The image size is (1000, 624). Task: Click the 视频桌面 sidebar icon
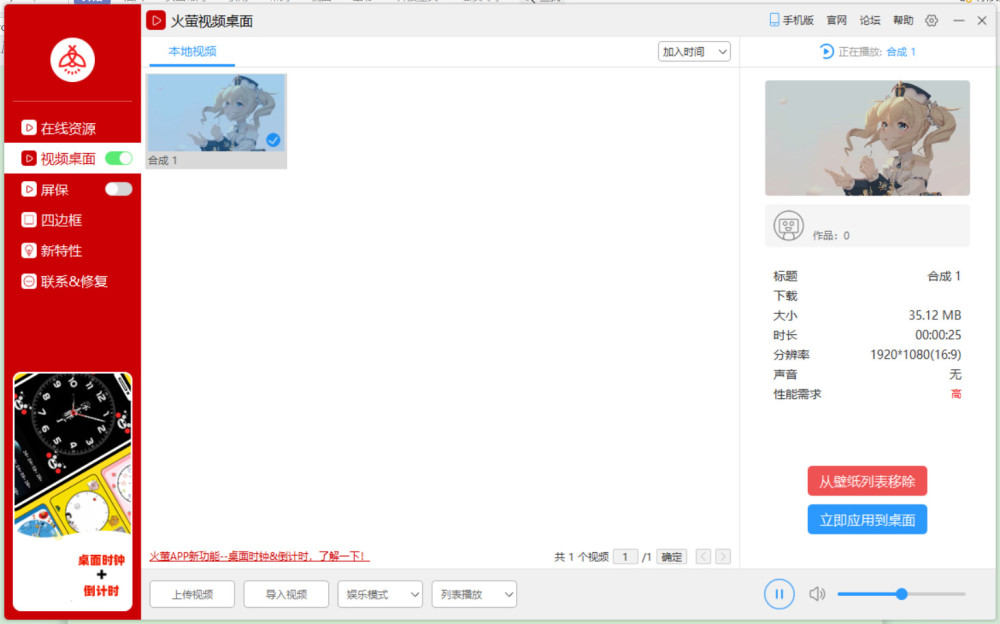29,158
